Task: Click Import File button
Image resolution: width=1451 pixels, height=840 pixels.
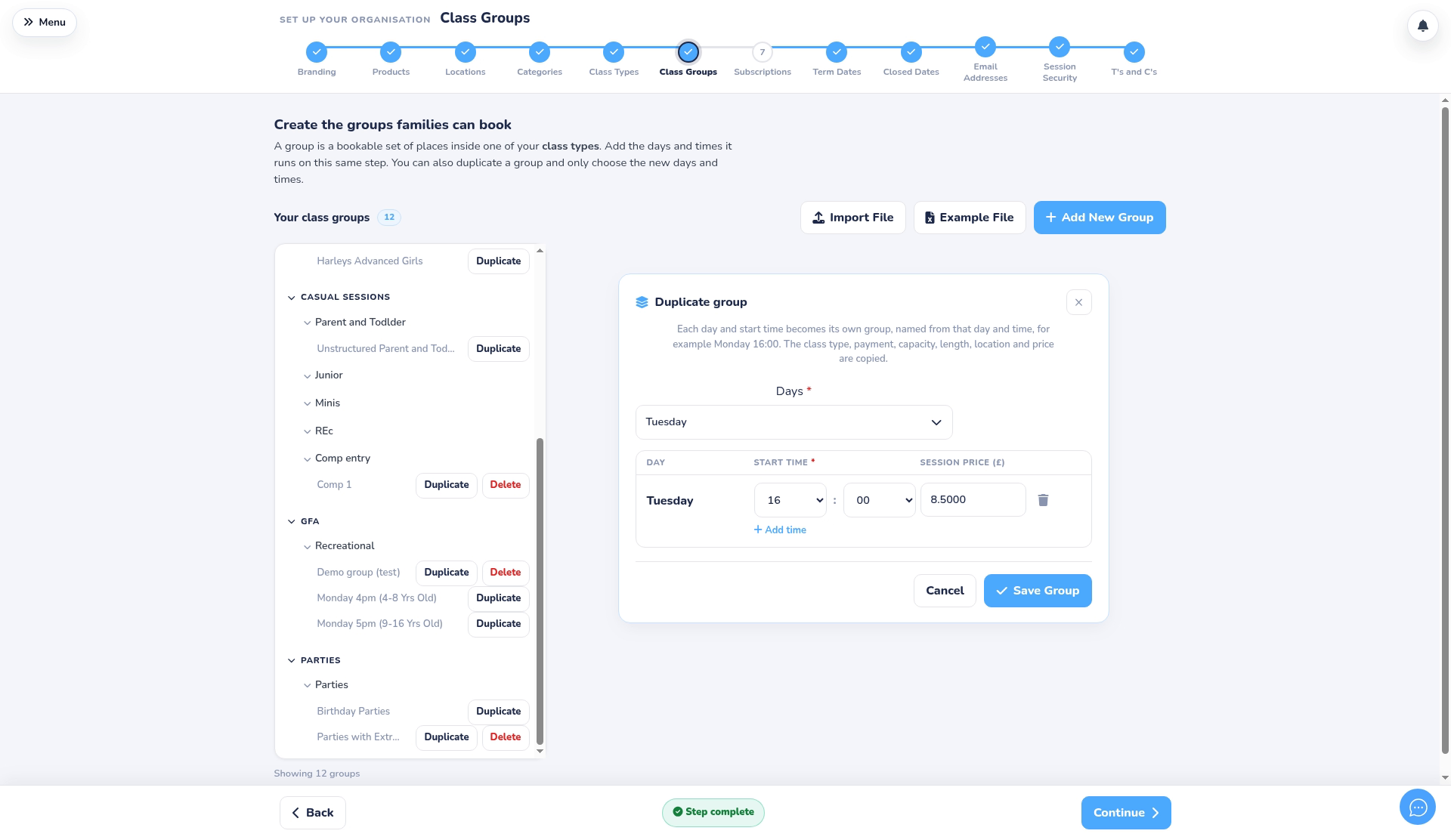Action: (x=852, y=218)
